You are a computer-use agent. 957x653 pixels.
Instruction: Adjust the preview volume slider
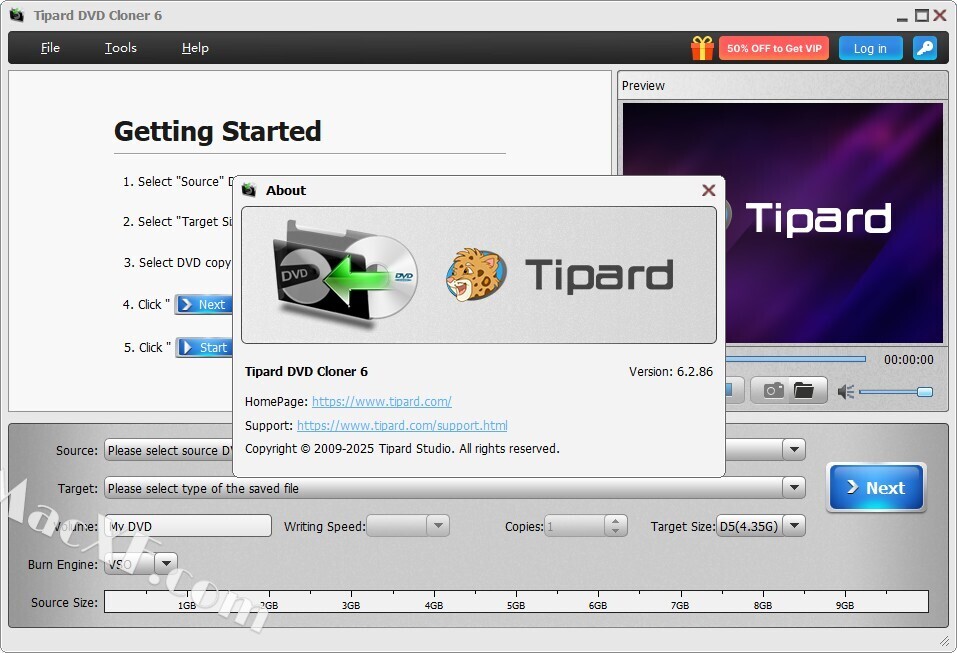pos(896,392)
